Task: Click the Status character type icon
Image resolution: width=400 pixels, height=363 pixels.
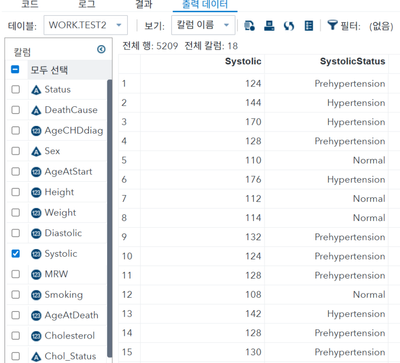Action: (x=36, y=90)
